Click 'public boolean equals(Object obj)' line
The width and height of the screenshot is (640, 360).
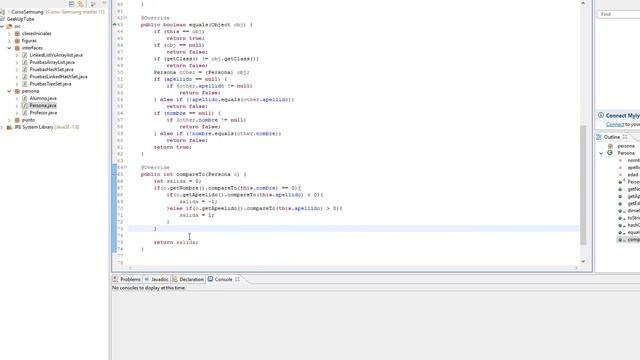[x=196, y=25]
